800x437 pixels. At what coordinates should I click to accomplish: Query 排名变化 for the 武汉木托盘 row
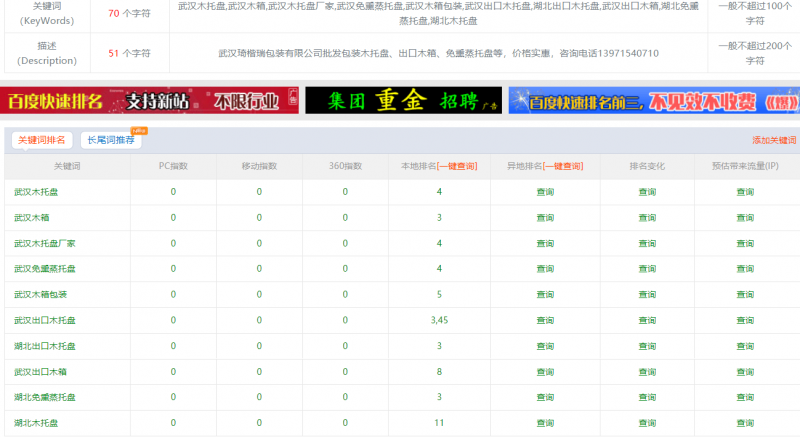click(x=647, y=191)
